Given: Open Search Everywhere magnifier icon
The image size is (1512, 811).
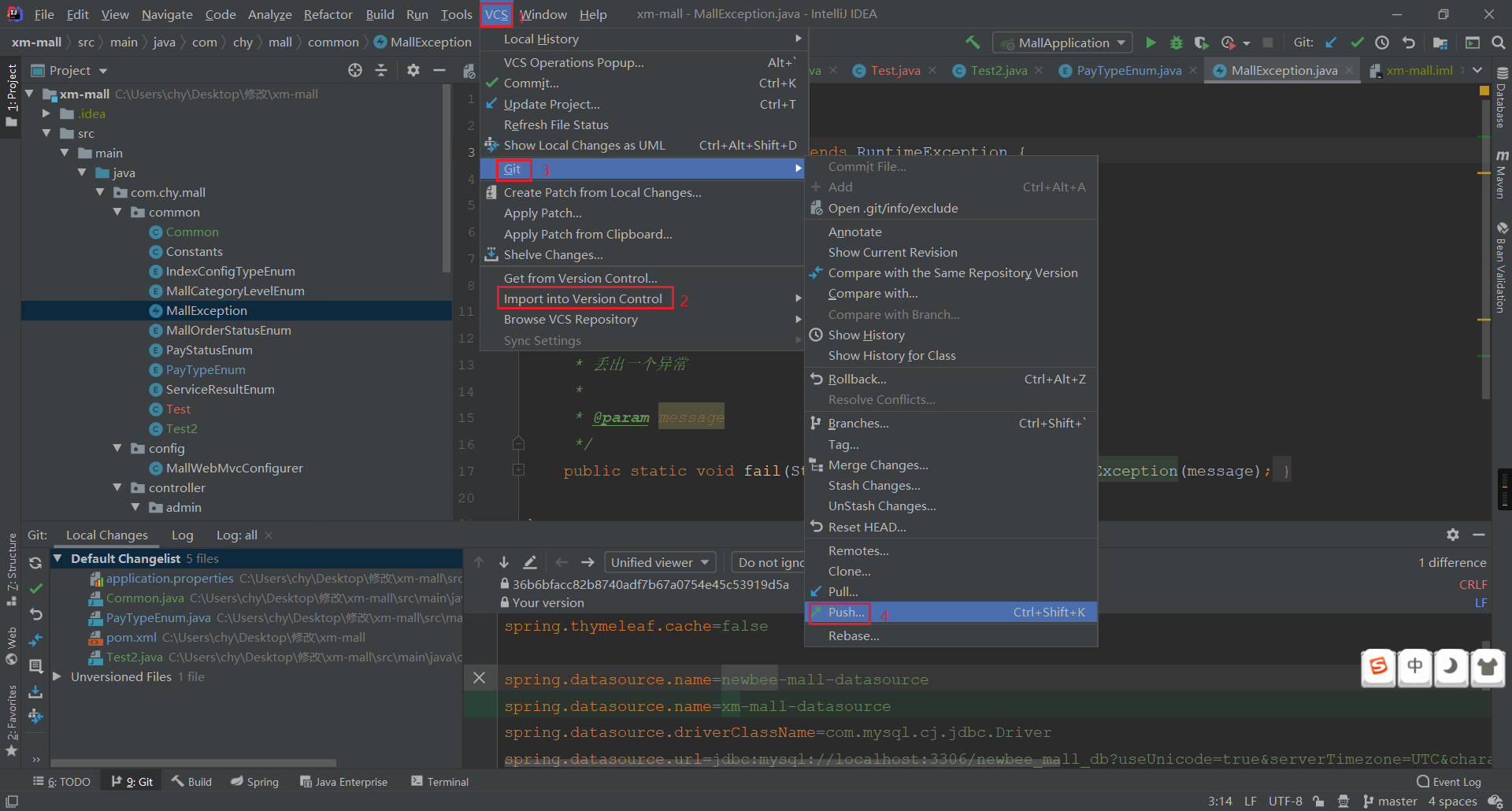Looking at the screenshot, I should tap(1499, 43).
